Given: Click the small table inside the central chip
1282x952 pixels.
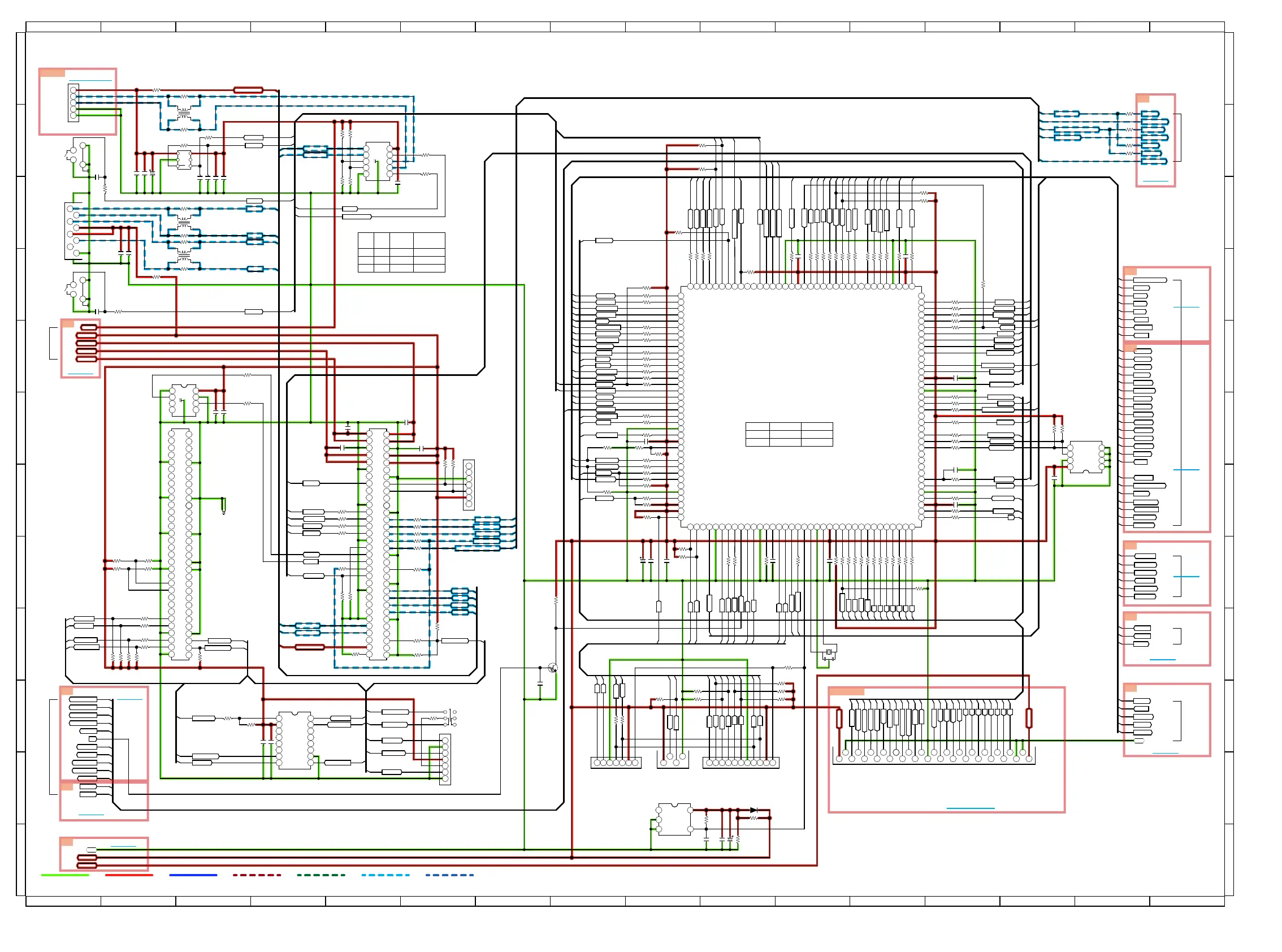Looking at the screenshot, I should pyautogui.click(x=789, y=434).
